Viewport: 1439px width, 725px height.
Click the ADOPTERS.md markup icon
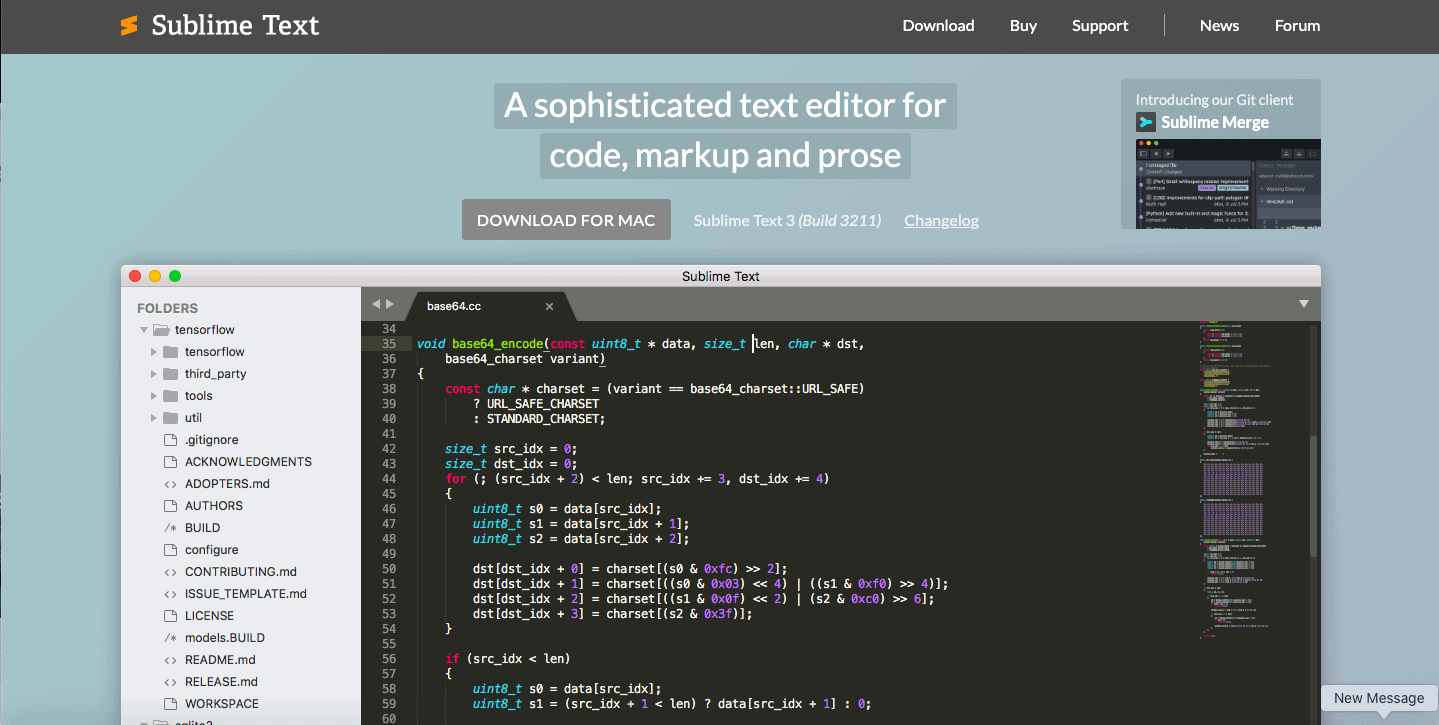(x=170, y=484)
